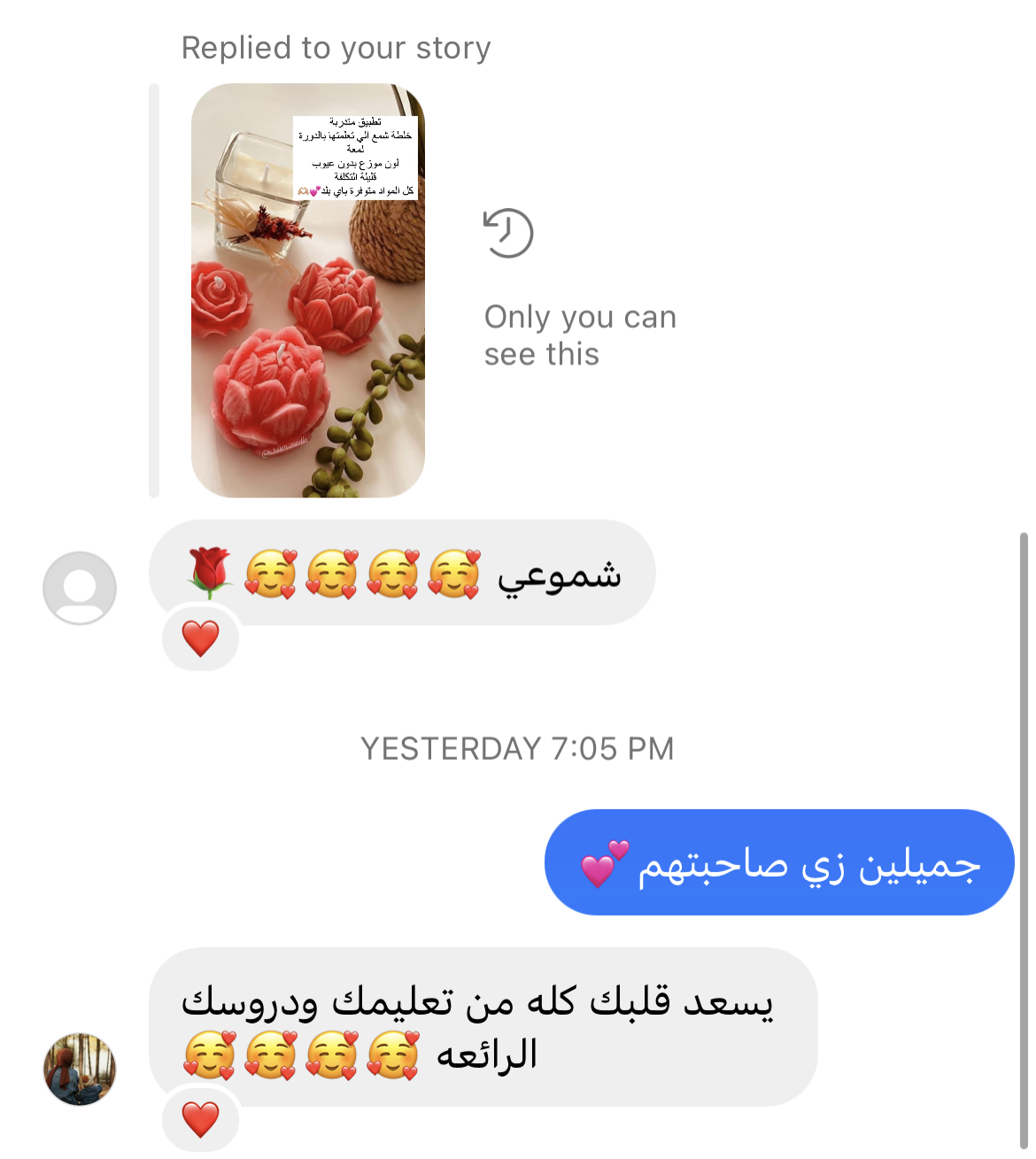Open the gray default profile avatar
Screen dimensions: 1036x1159
80,588
